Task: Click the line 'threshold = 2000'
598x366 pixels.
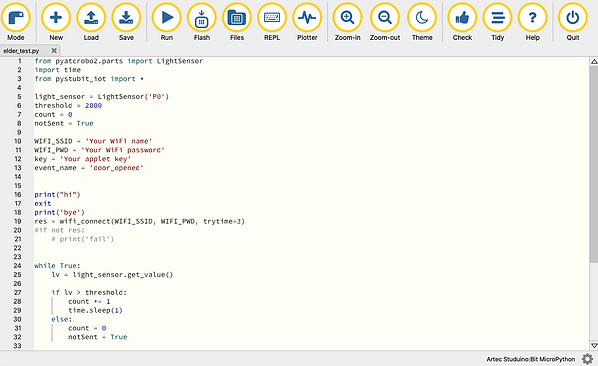Action: (x=68, y=106)
